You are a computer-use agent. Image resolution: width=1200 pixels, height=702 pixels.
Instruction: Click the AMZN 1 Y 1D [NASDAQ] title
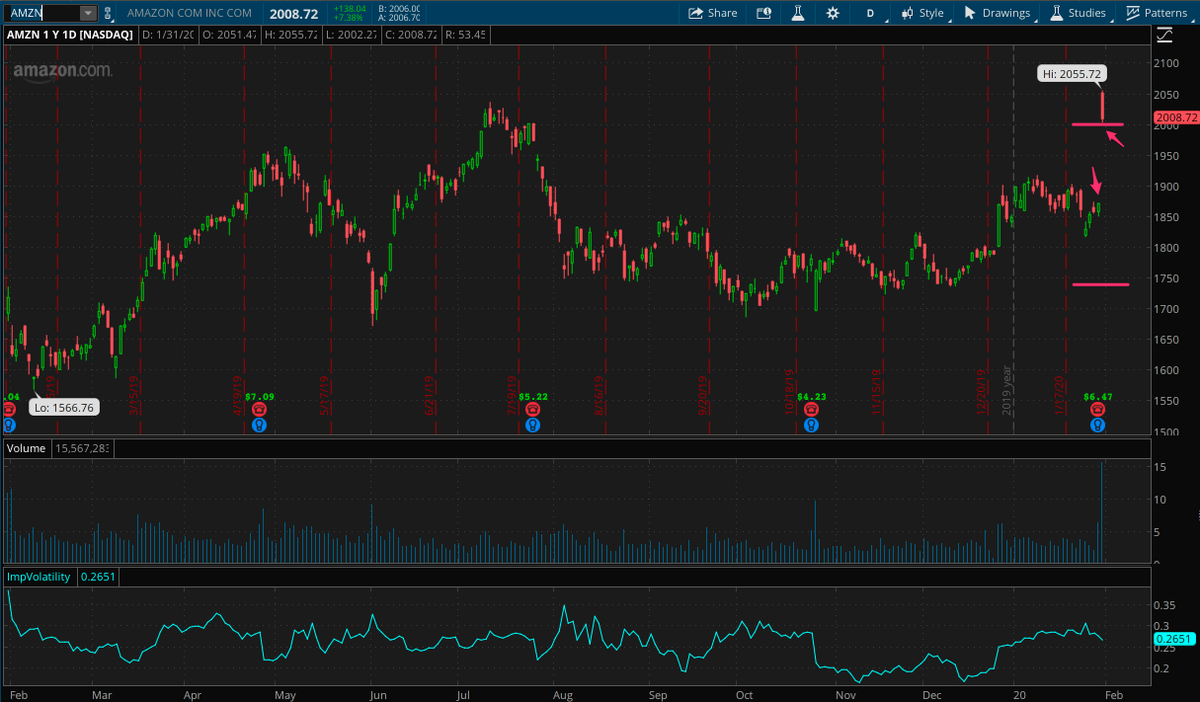pos(70,35)
